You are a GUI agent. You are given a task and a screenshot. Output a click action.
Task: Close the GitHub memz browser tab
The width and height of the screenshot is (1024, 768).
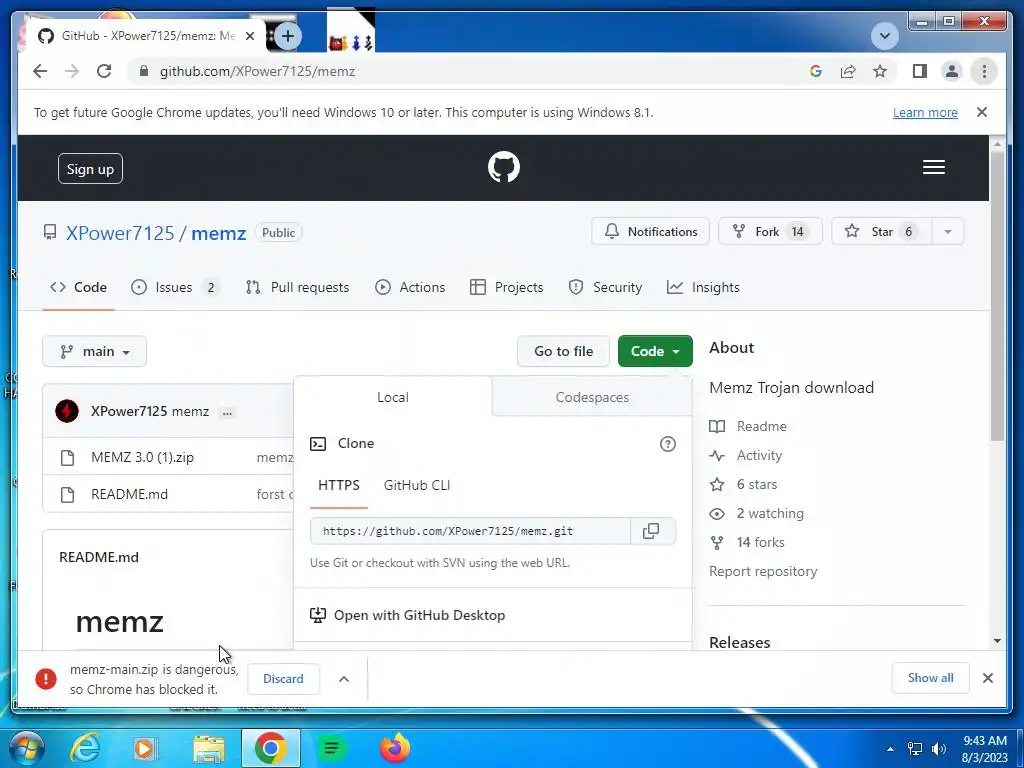tap(249, 36)
